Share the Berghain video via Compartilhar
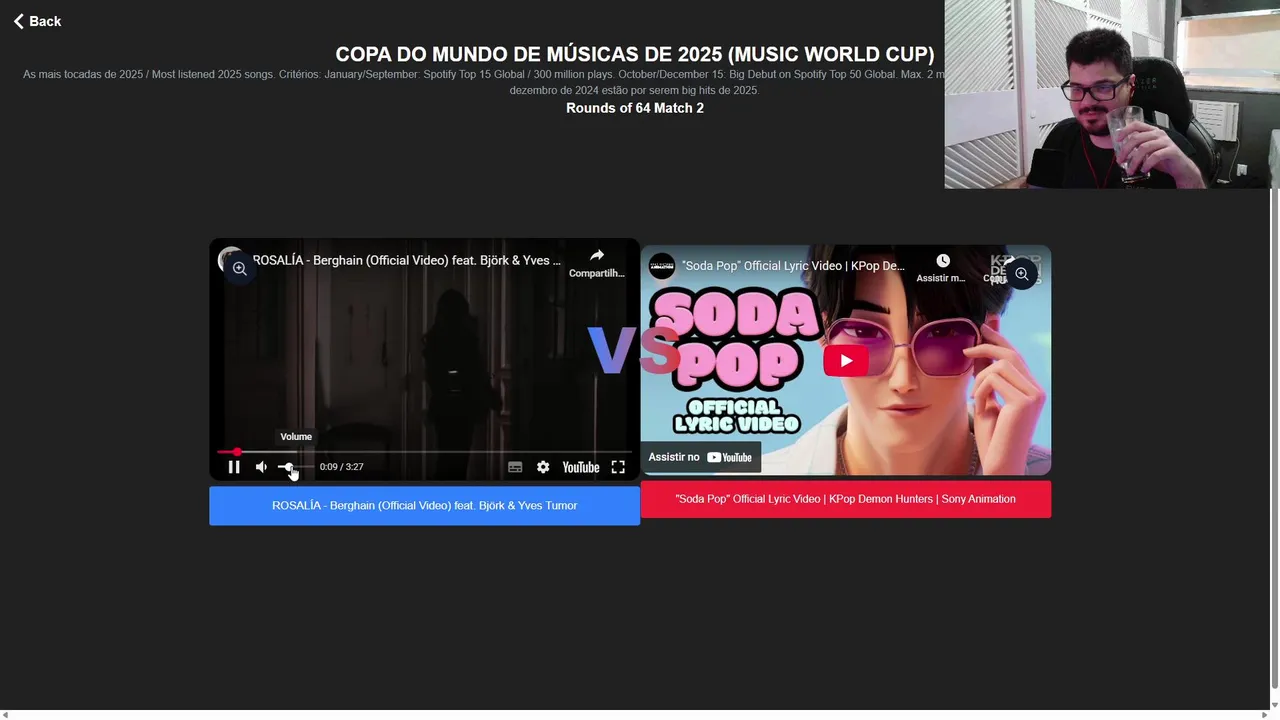 tap(597, 263)
